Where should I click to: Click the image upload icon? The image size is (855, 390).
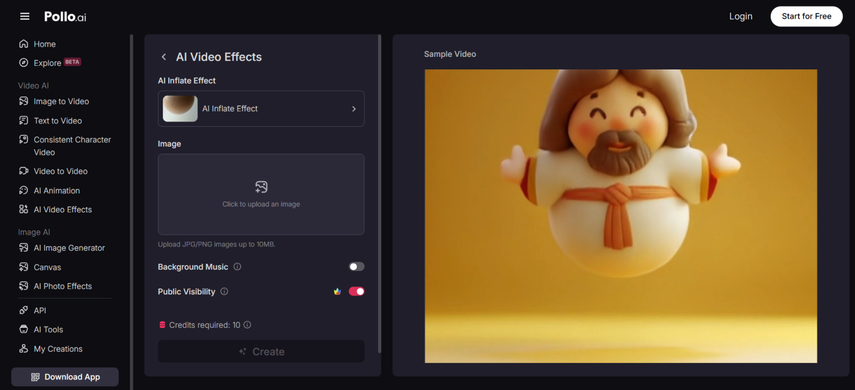coord(261,187)
